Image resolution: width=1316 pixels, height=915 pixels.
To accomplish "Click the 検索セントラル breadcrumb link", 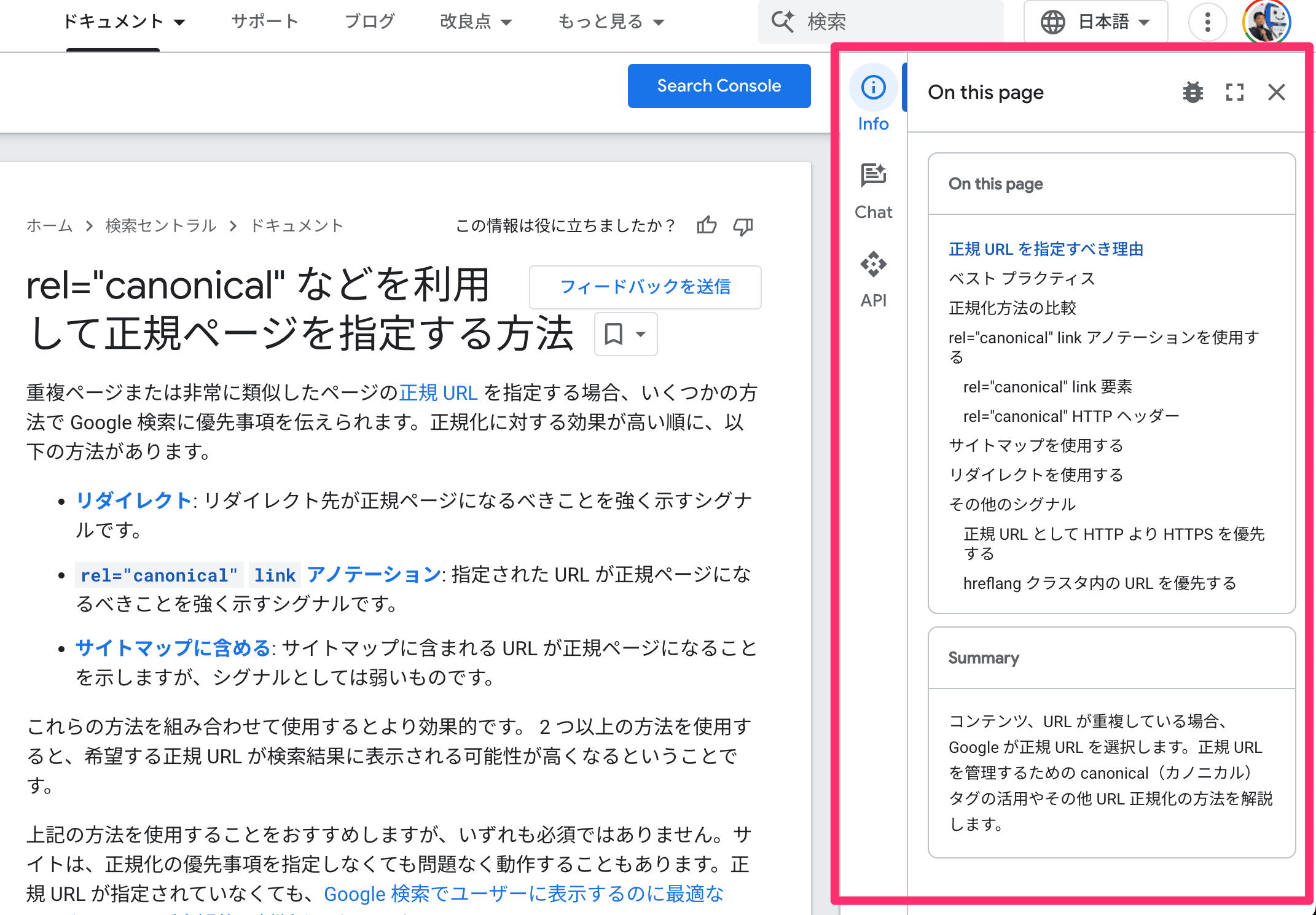I will coord(161,225).
